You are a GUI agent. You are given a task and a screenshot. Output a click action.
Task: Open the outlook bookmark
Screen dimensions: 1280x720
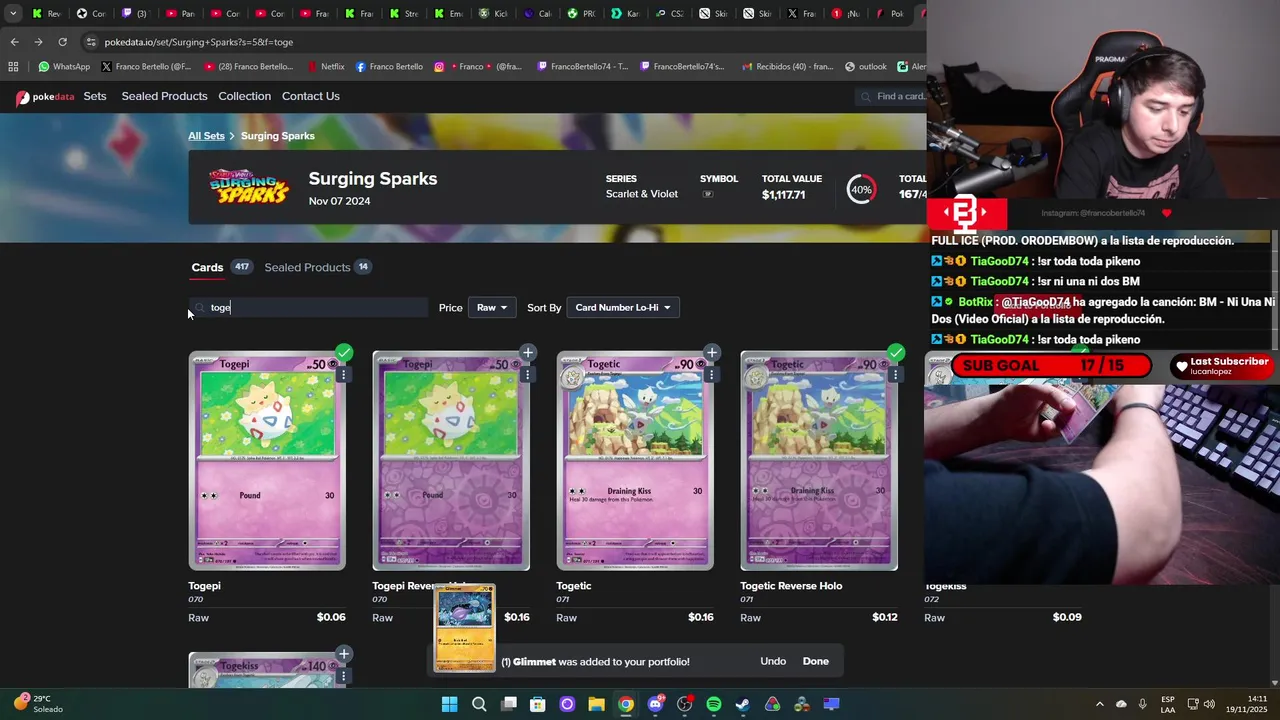tap(866, 67)
